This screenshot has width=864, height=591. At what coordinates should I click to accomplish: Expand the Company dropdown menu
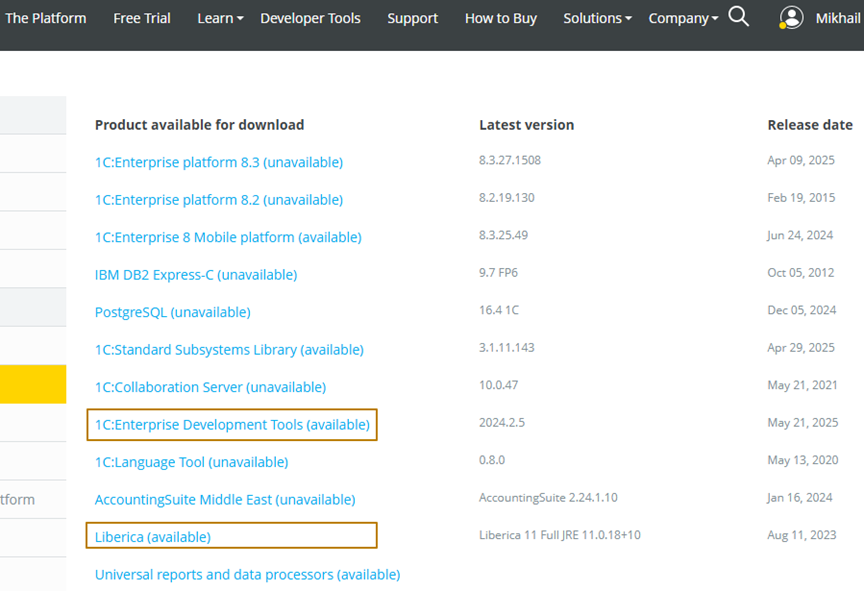tap(683, 18)
